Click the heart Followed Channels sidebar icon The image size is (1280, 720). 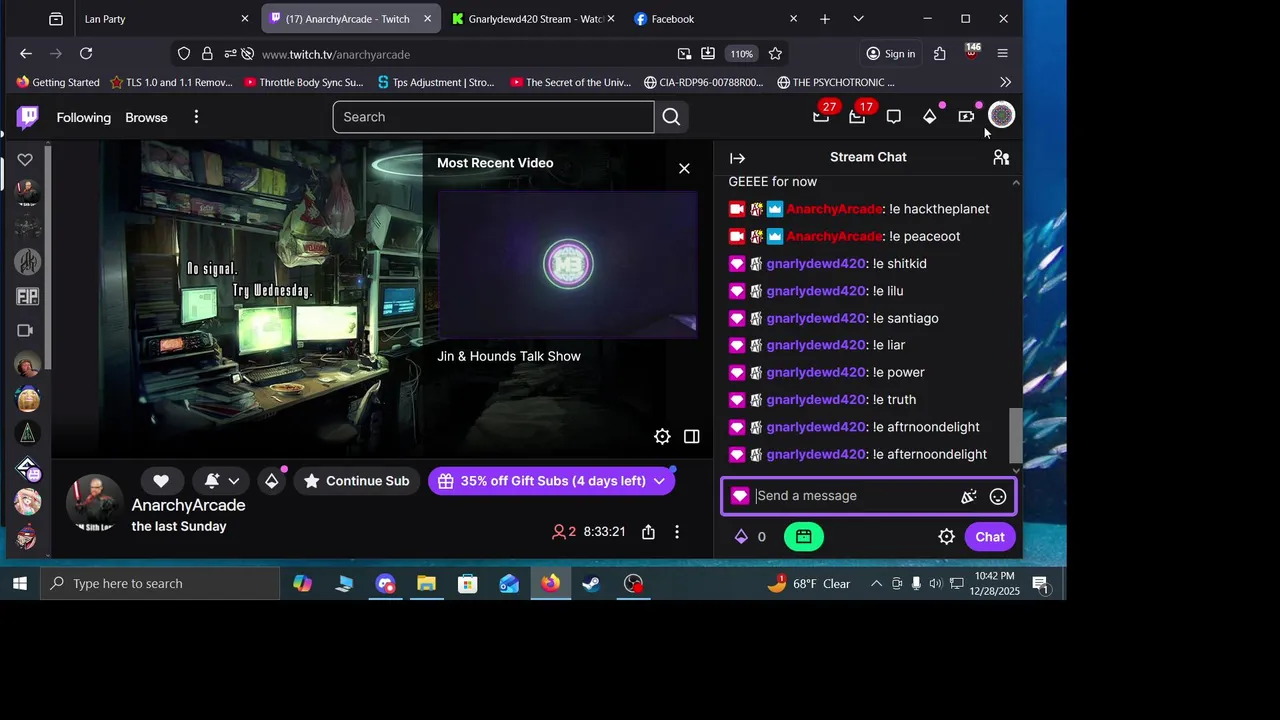click(x=25, y=159)
